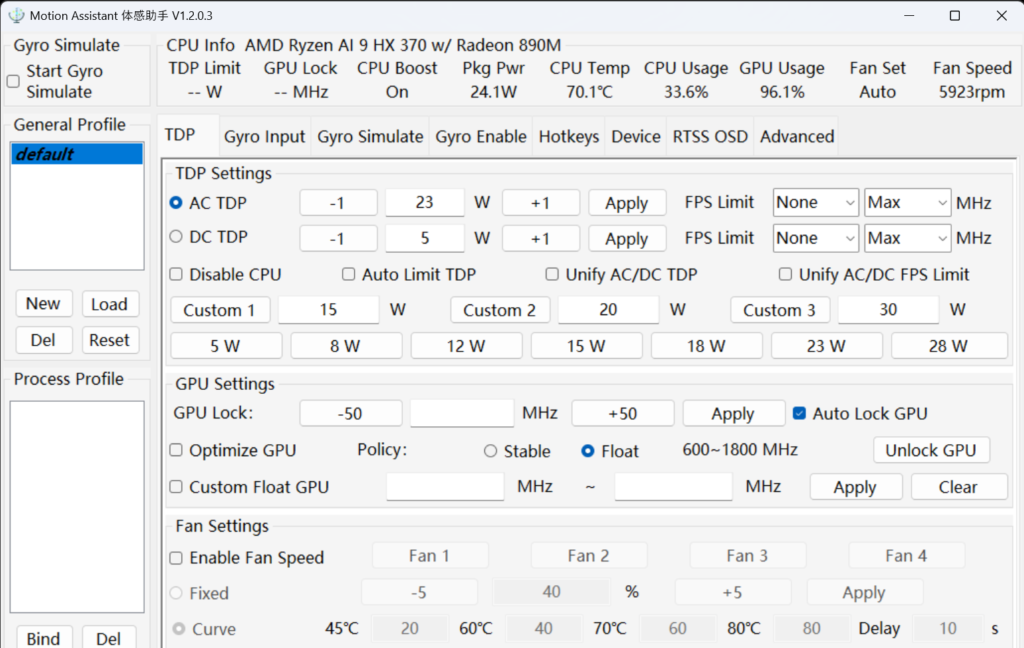This screenshot has height=648, width=1024.
Task: Click the DC TDP wattage field showing 5
Action: pos(424,238)
